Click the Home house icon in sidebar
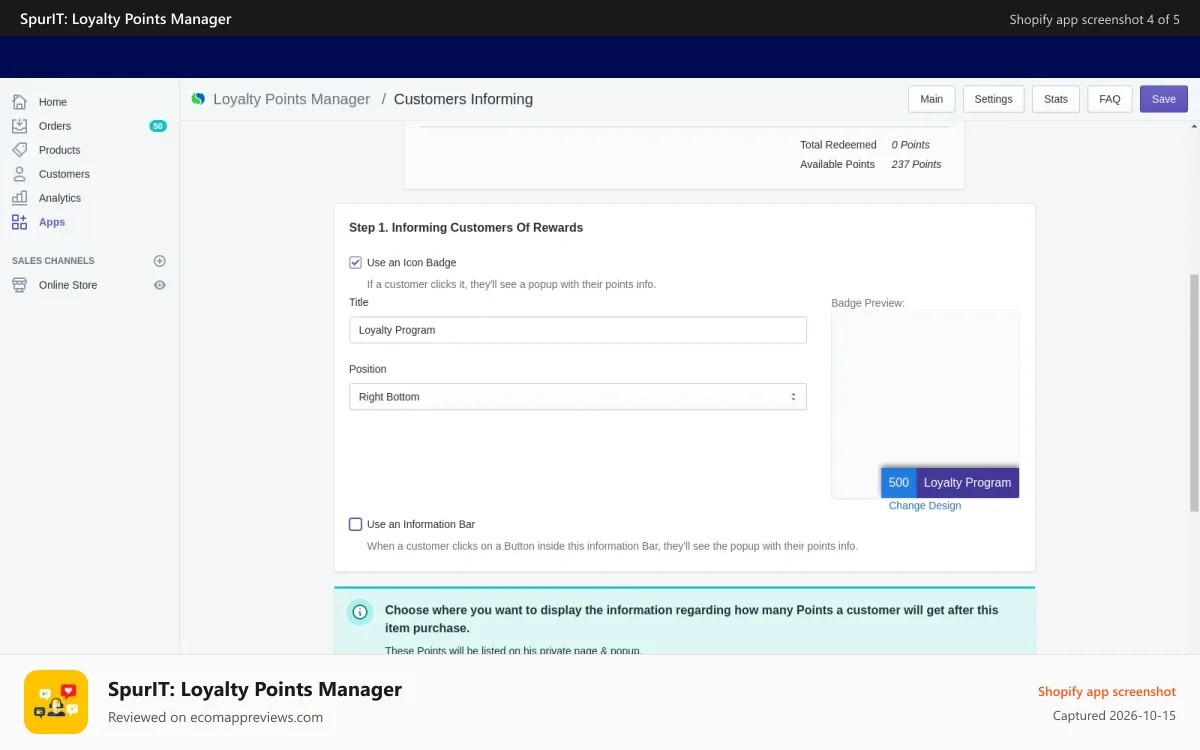 (x=19, y=102)
